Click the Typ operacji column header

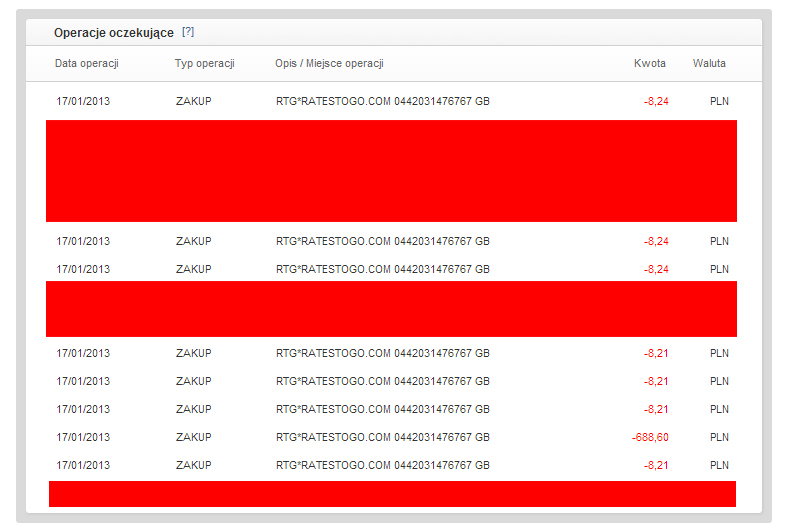[x=205, y=64]
